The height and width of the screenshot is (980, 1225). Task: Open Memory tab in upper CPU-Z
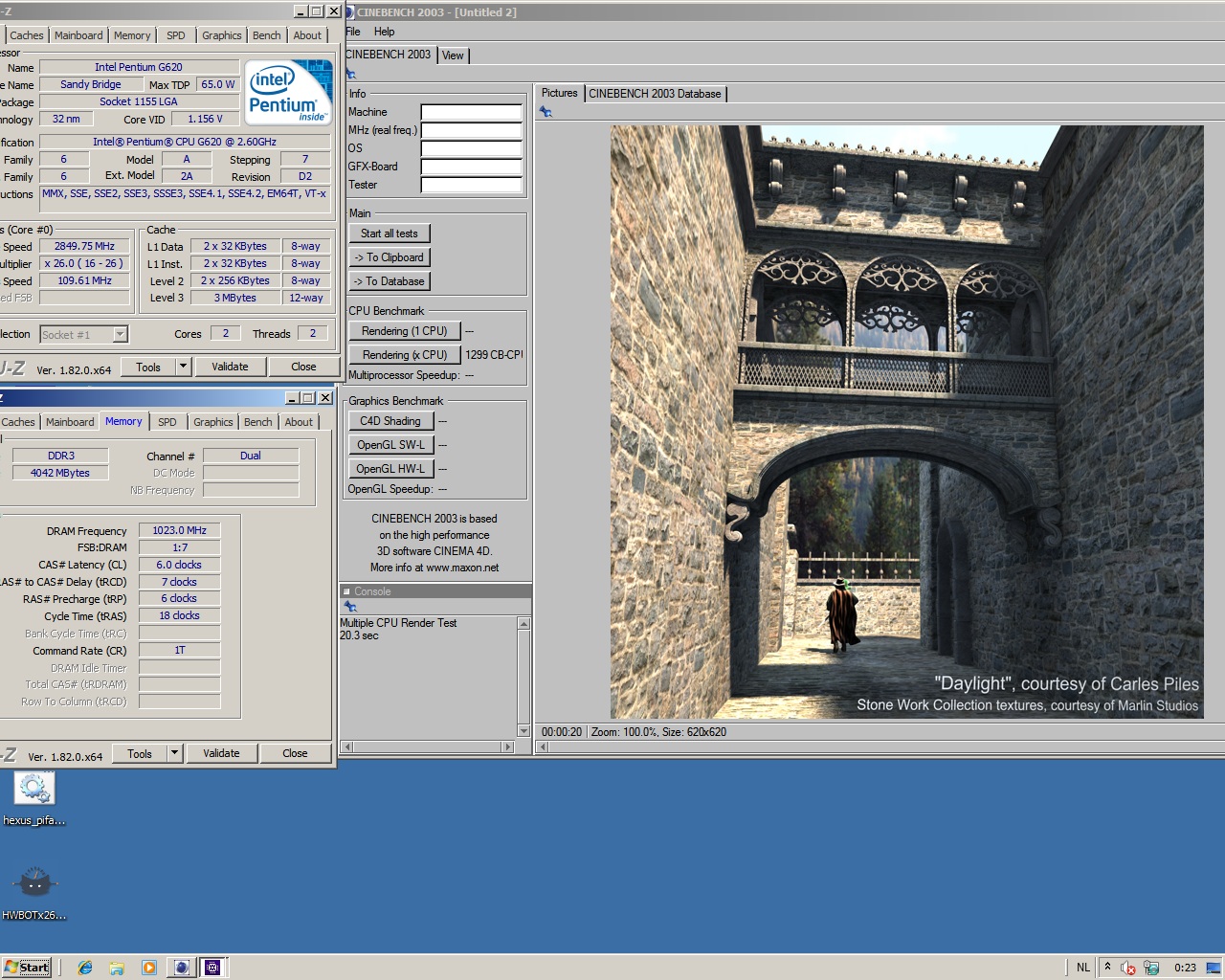[x=132, y=35]
